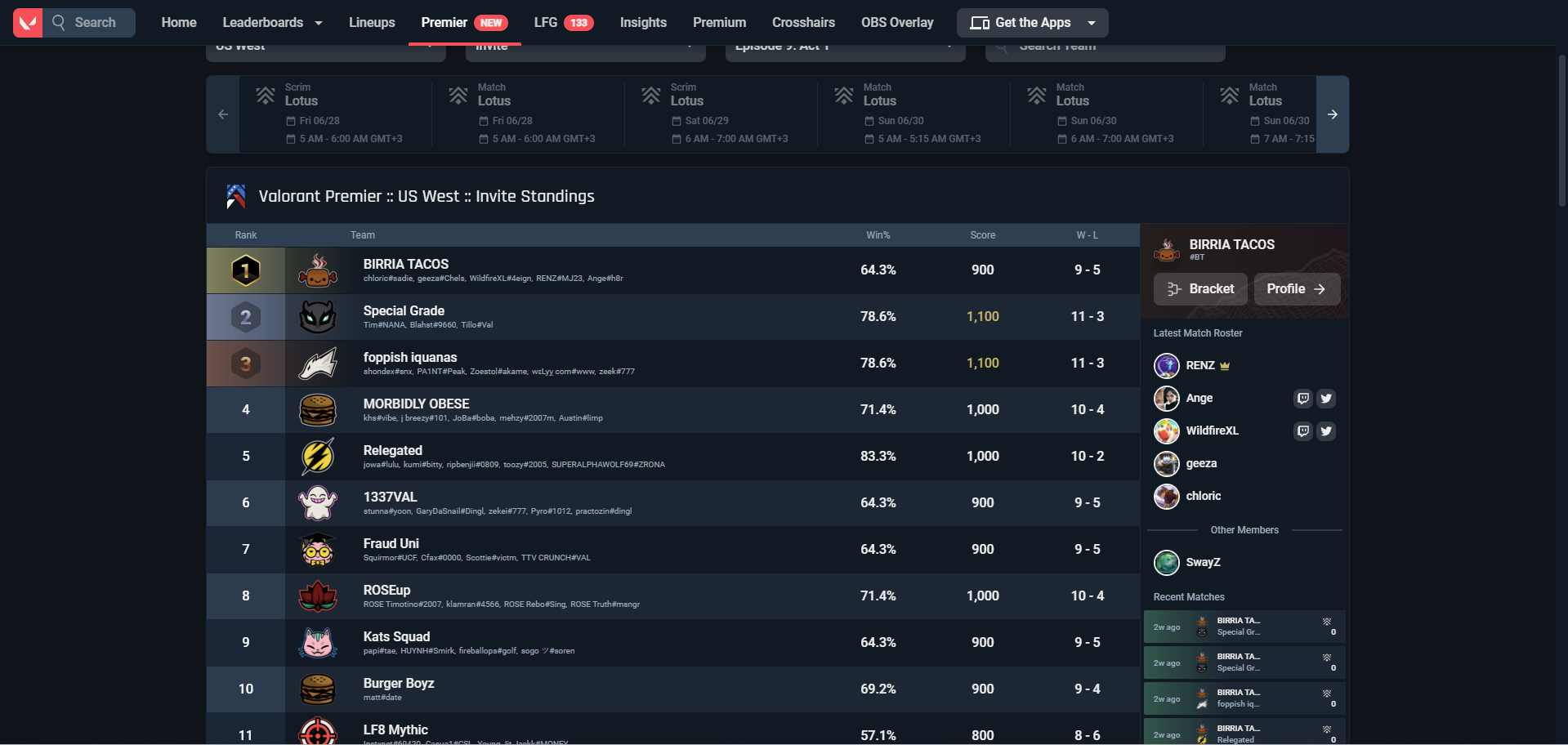Click chloric's player avatar
1568x745 pixels.
click(1167, 497)
